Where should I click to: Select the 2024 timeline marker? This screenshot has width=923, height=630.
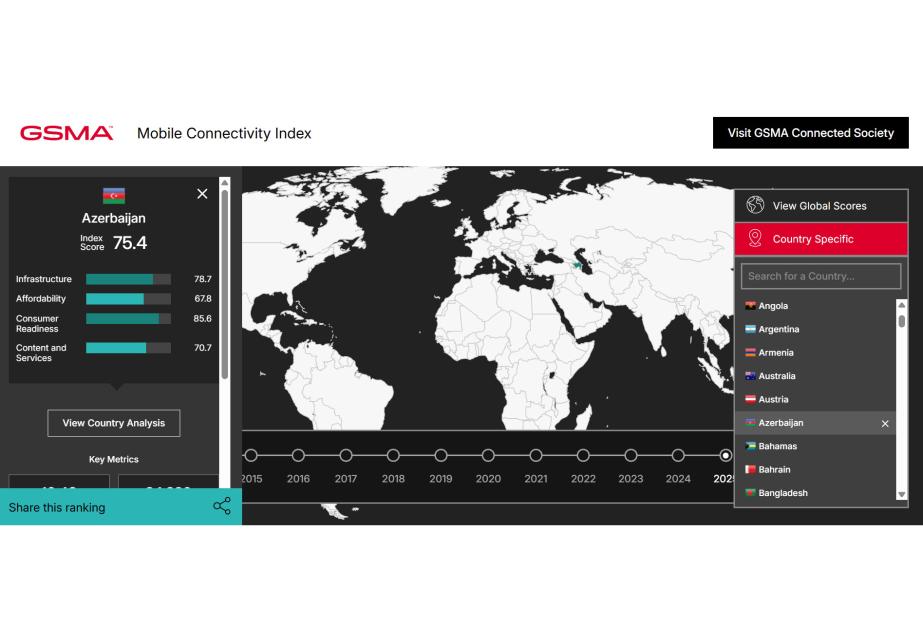pyautogui.click(x=678, y=455)
